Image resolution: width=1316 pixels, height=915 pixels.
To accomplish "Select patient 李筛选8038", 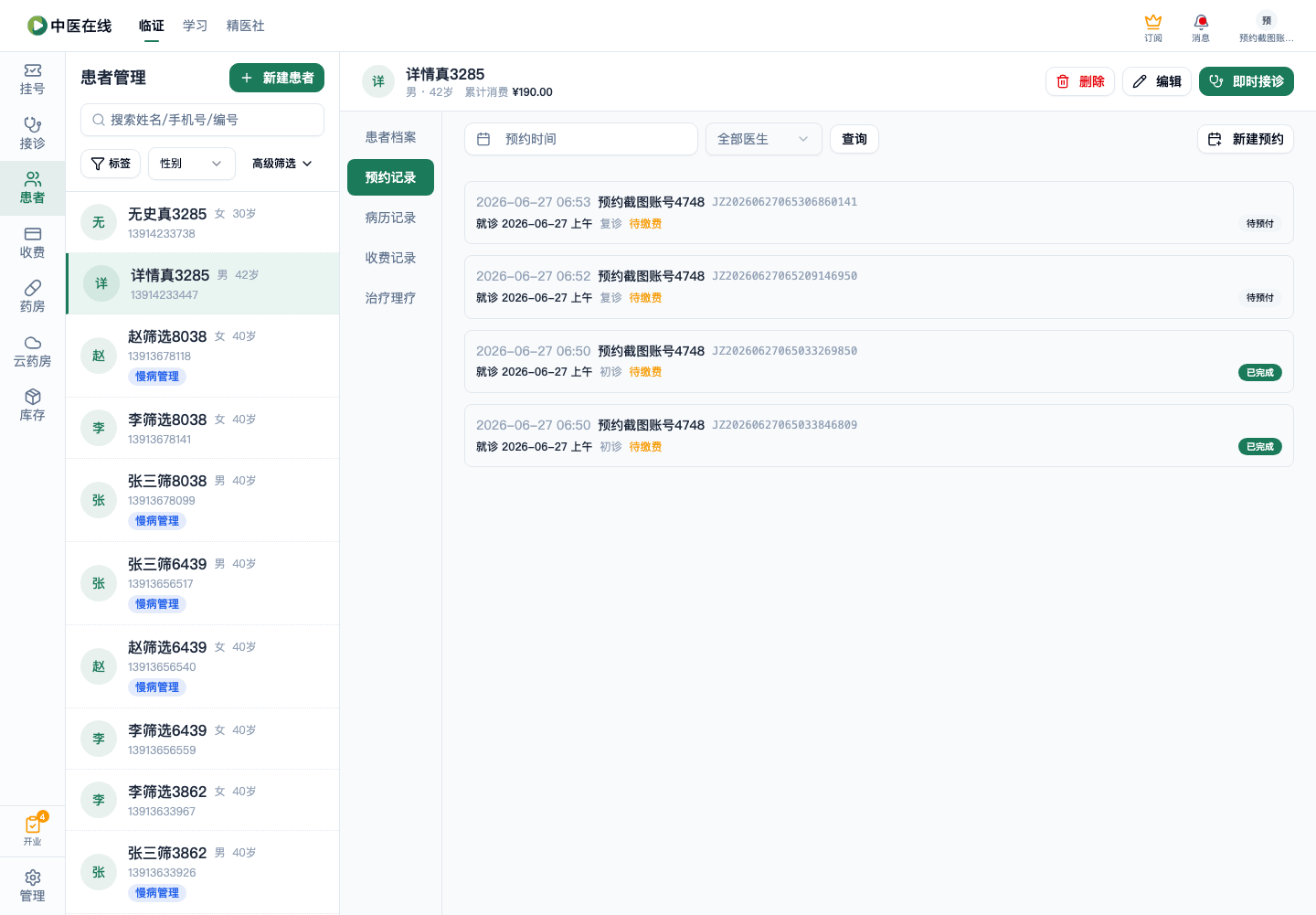I will pos(203,428).
